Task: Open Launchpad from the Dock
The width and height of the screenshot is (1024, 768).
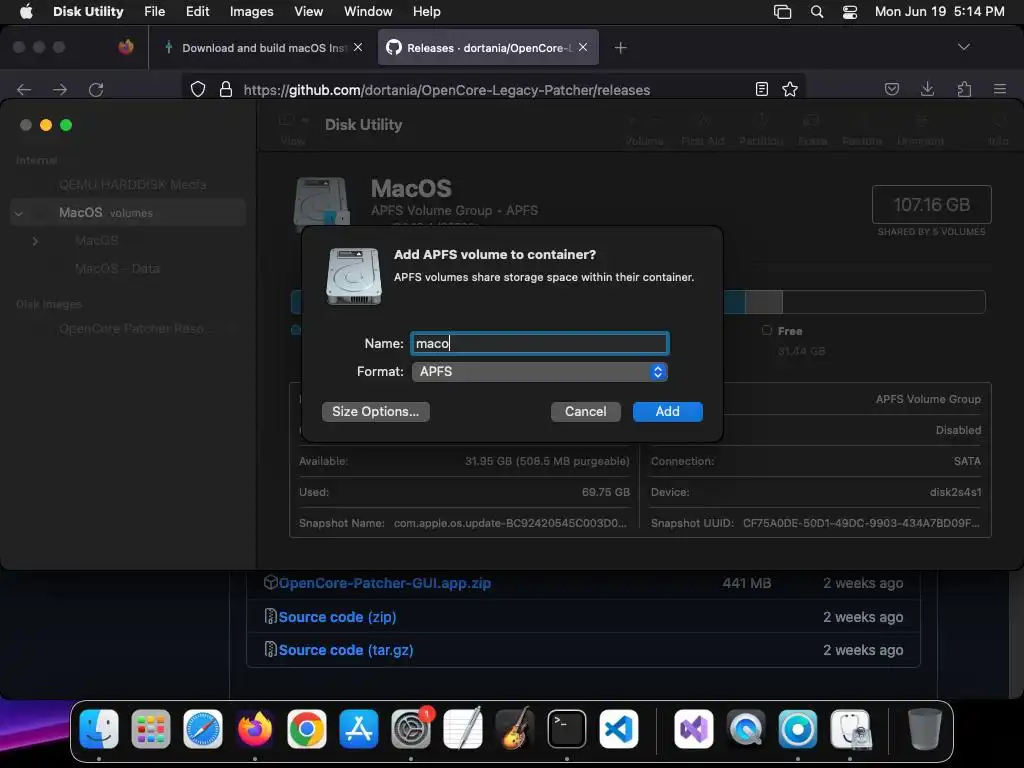Action: [150, 728]
